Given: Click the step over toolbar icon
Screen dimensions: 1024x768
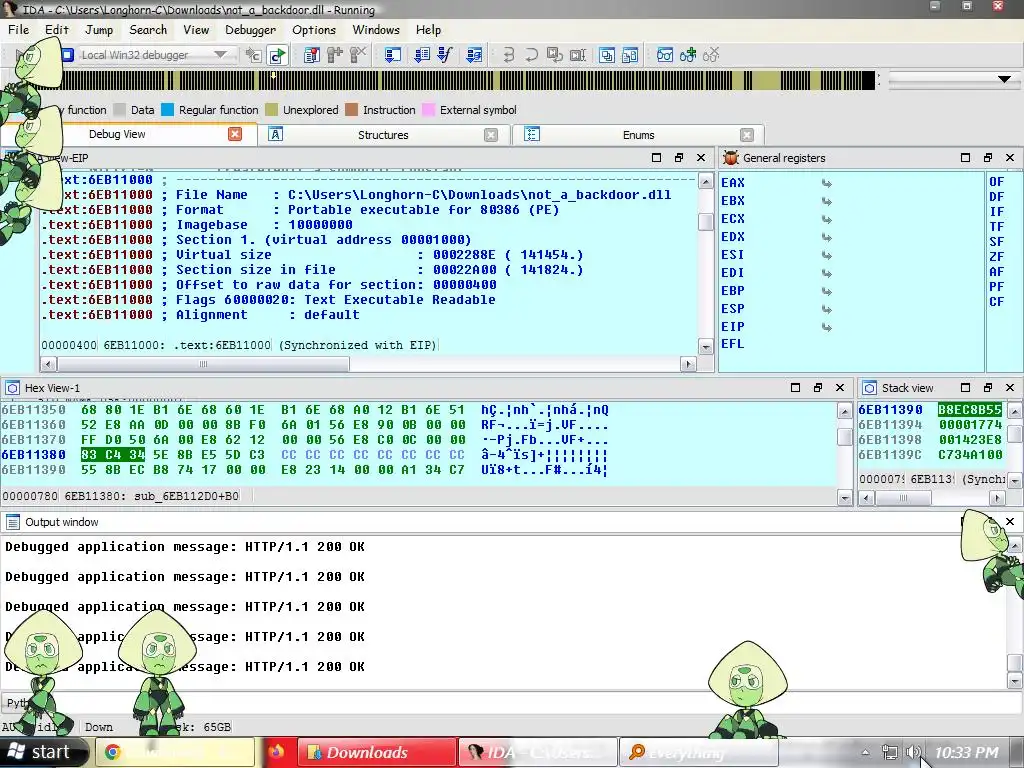Looking at the screenshot, I should [532, 55].
